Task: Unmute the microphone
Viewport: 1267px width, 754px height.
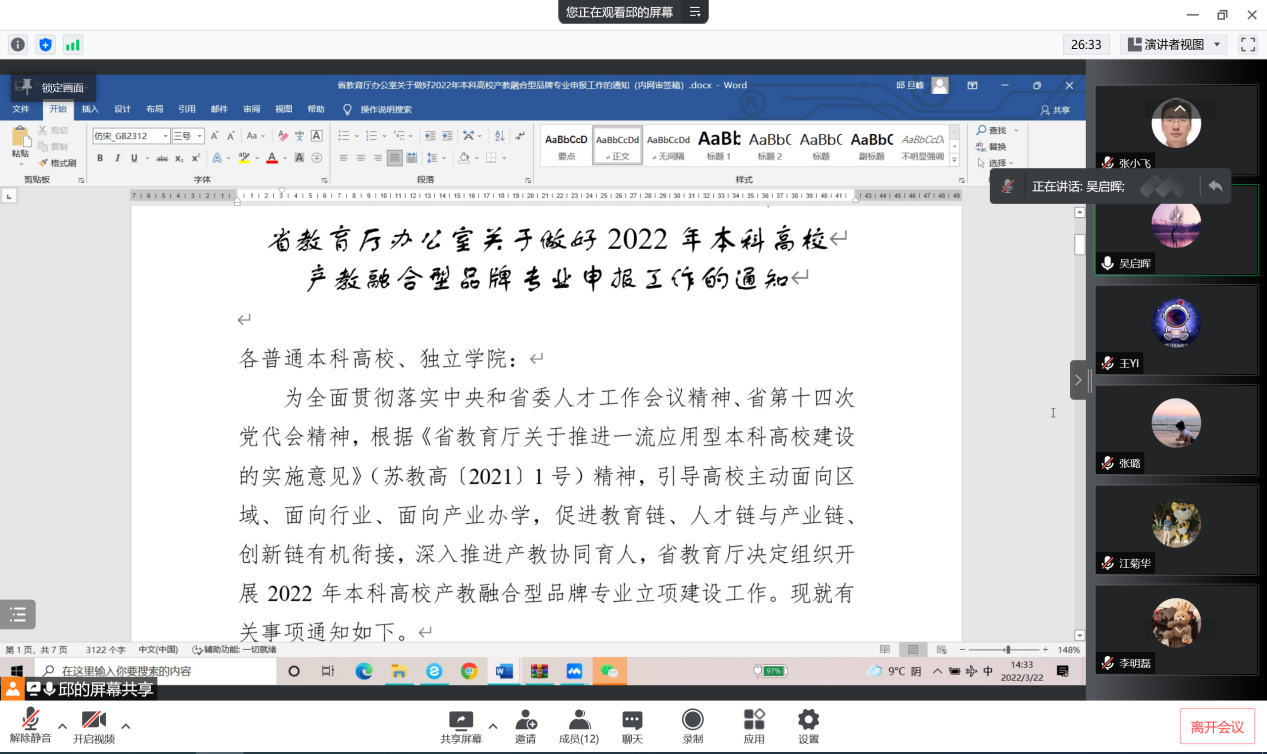Action: [31, 721]
